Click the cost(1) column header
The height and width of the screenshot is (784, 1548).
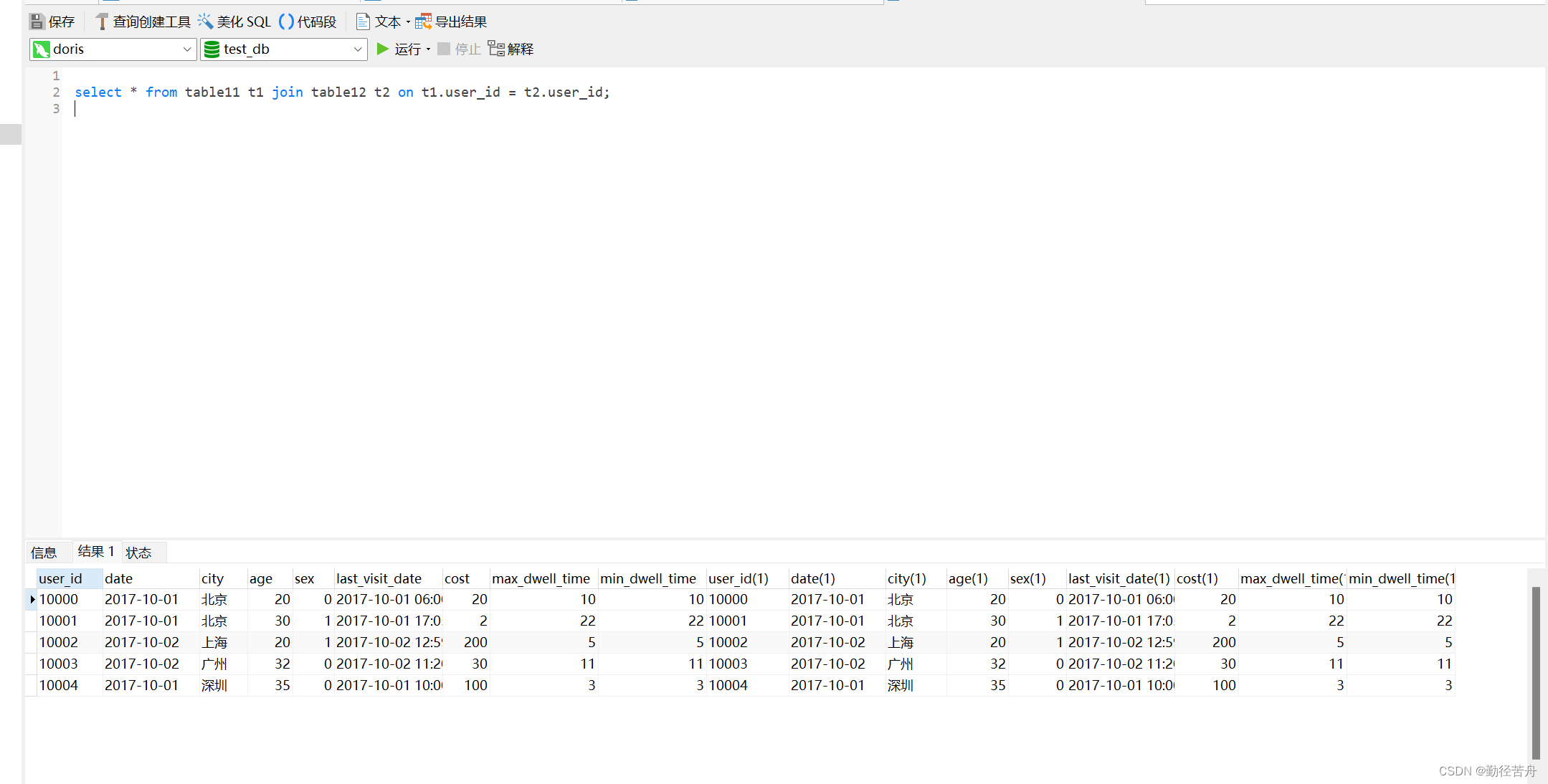[1206, 578]
